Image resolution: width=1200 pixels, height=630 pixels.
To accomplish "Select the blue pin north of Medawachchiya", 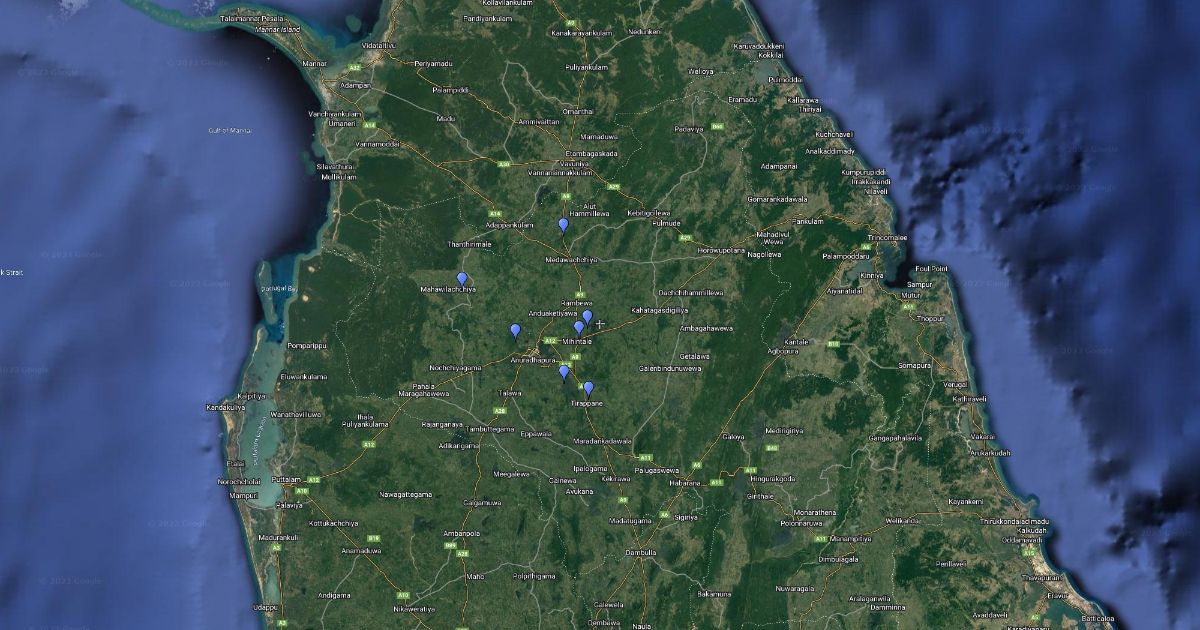I will [x=563, y=225].
